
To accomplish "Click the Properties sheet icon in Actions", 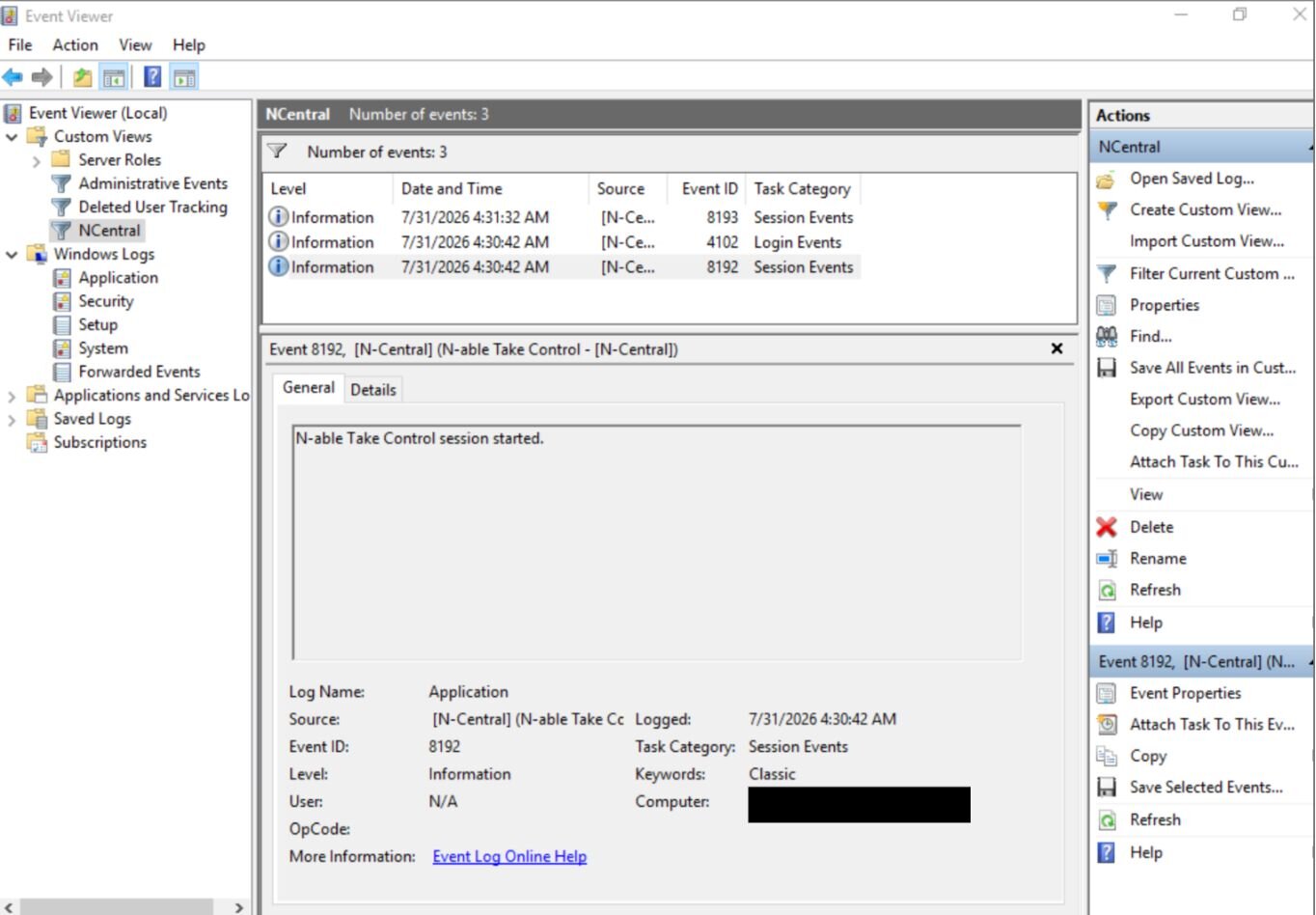I will pyautogui.click(x=1107, y=306).
